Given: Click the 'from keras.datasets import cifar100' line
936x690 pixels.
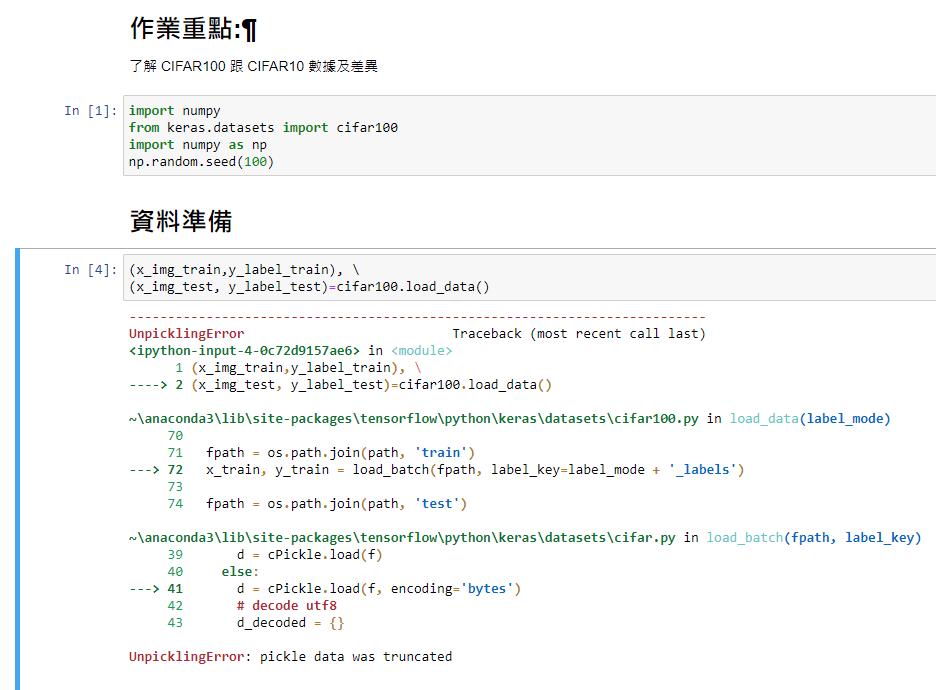Looking at the screenshot, I should 263,127.
